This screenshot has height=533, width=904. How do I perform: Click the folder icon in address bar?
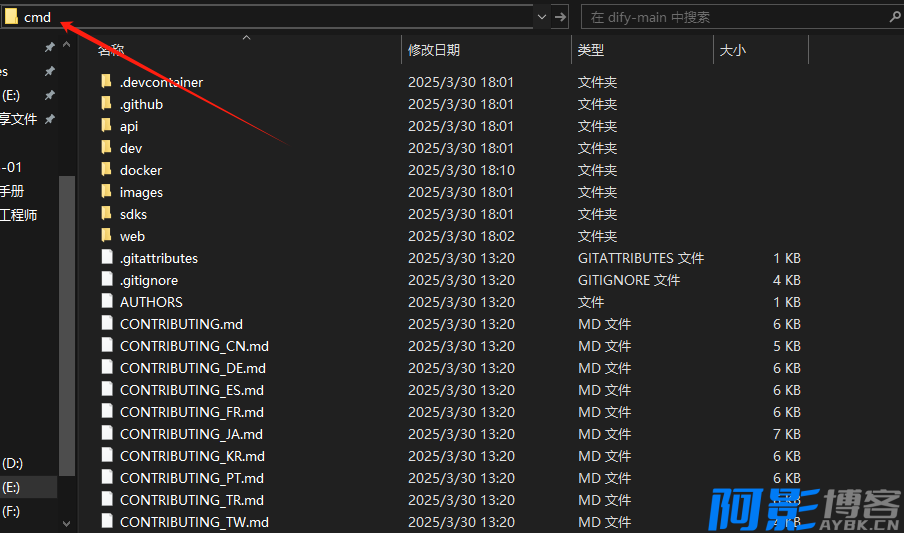point(11,17)
